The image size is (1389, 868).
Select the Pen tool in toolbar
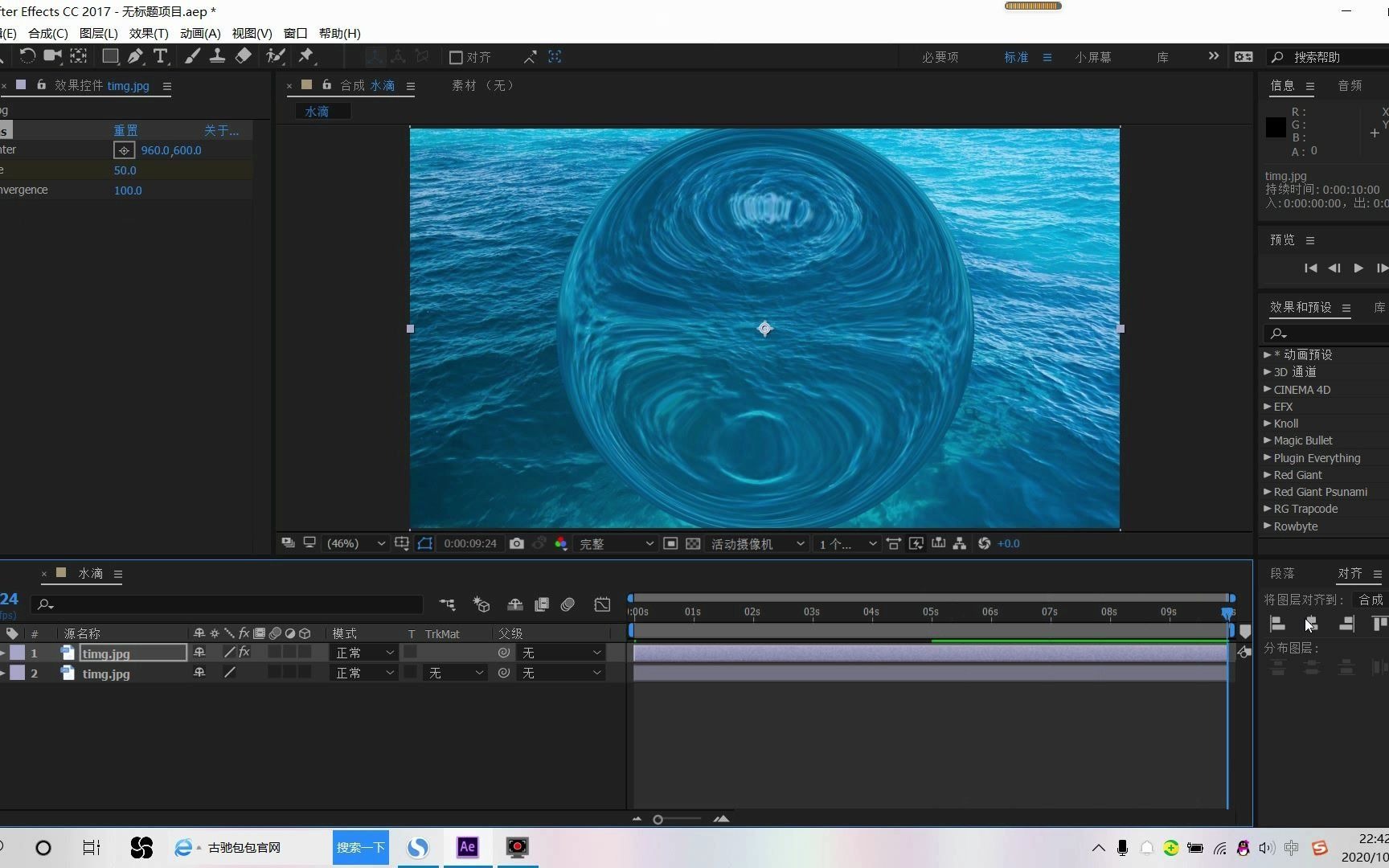coord(135,56)
